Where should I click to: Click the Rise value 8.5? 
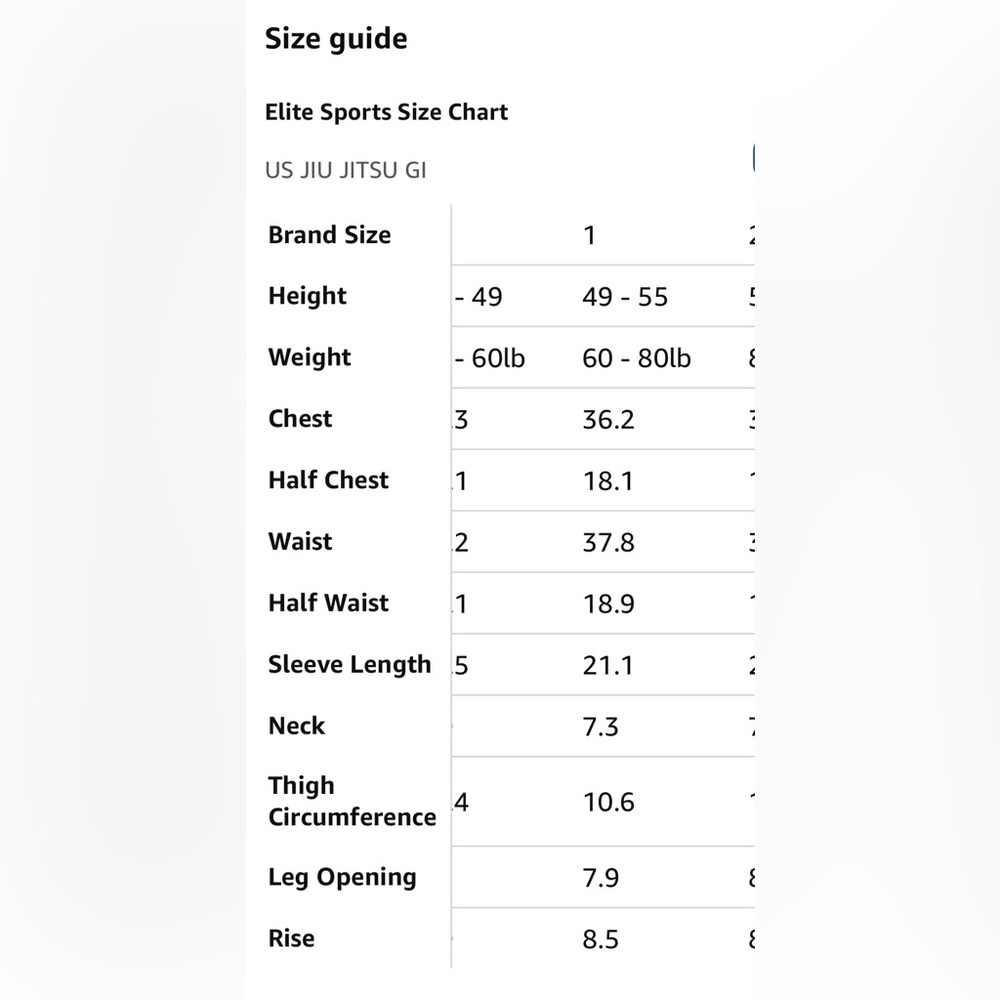coord(600,939)
